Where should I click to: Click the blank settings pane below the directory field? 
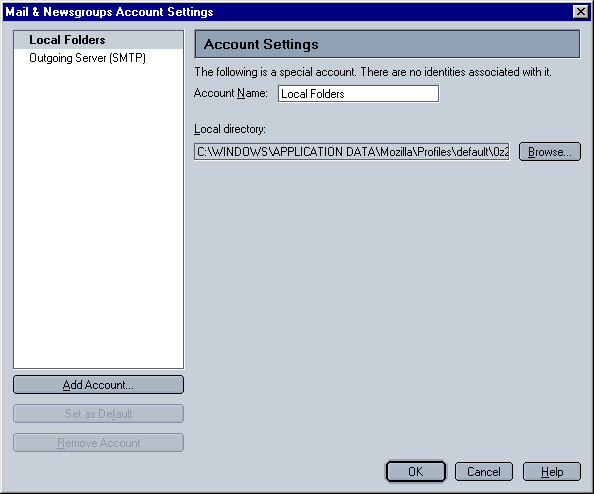(x=387, y=303)
